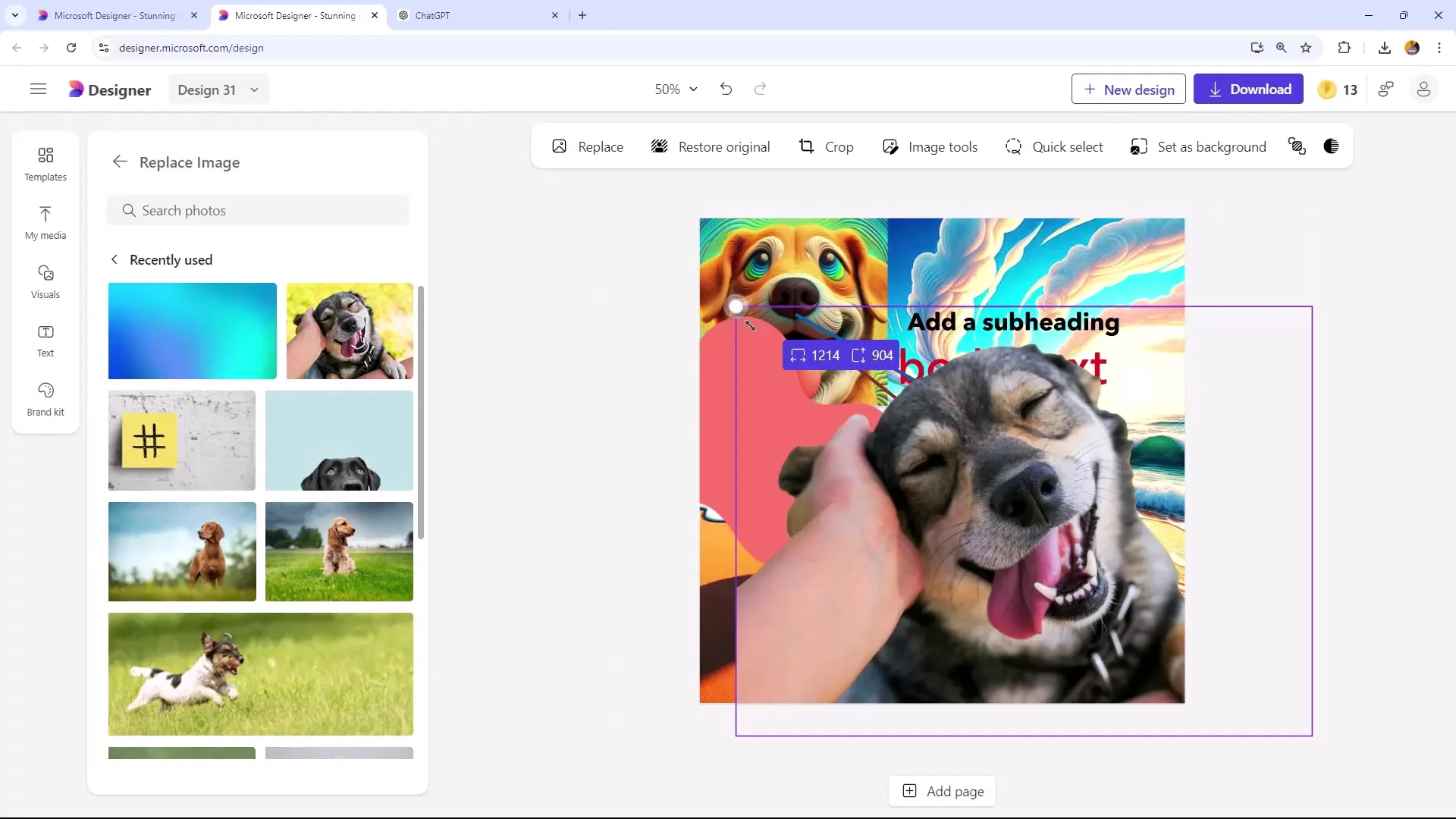Expand the Design 31 dropdown
This screenshot has height=819, width=1456.
point(254,89)
